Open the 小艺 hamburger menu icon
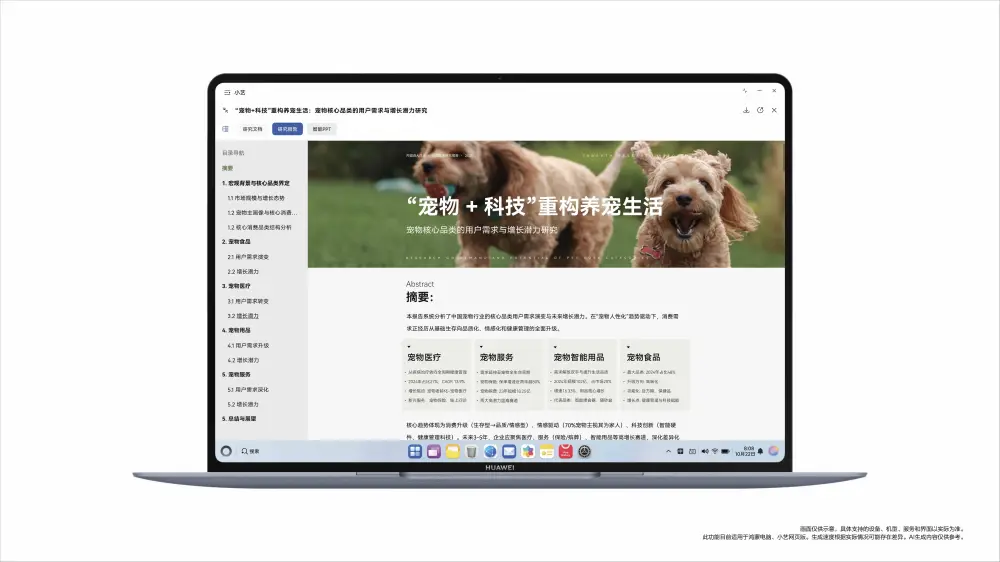The height and width of the screenshot is (562, 1000). (x=227, y=91)
